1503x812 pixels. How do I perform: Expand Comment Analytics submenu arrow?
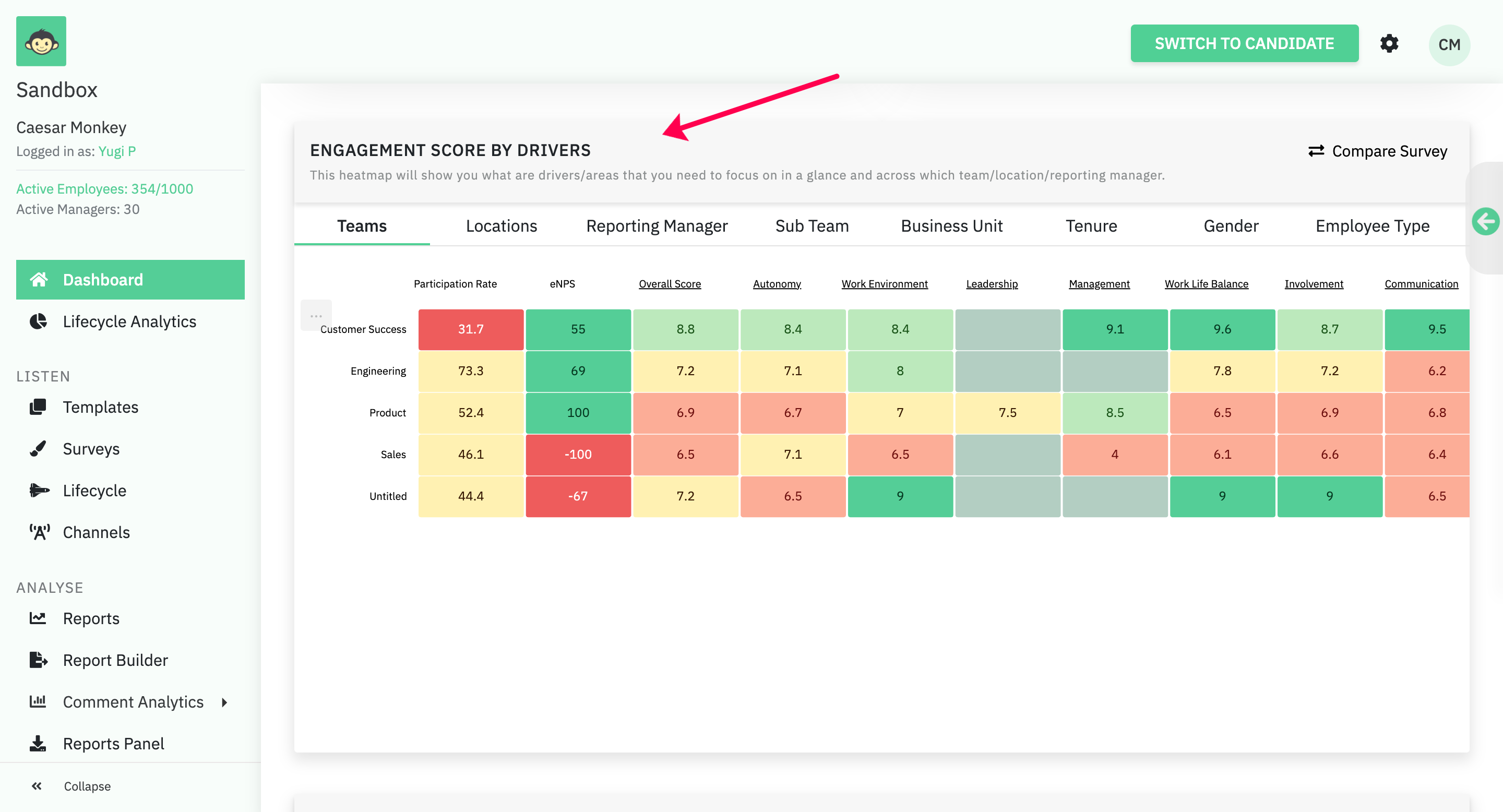point(224,702)
